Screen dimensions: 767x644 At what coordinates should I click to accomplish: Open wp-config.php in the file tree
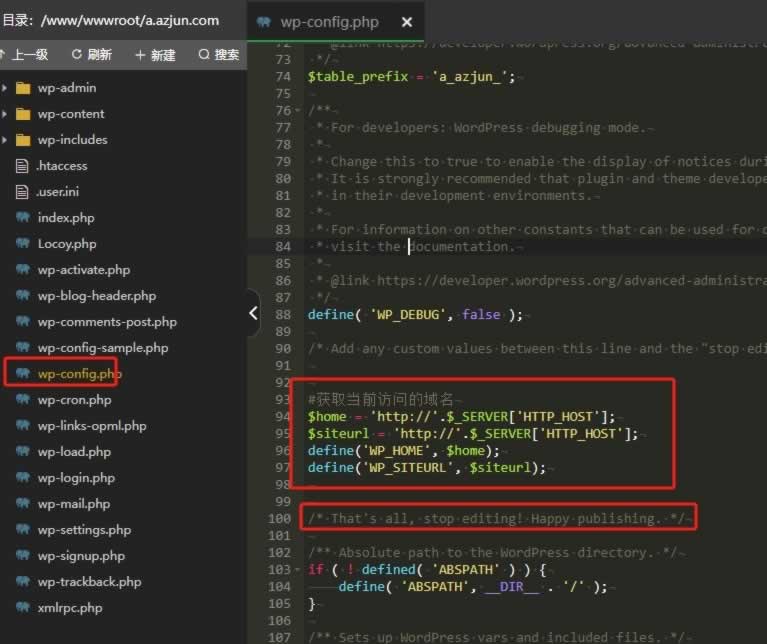tap(79, 374)
